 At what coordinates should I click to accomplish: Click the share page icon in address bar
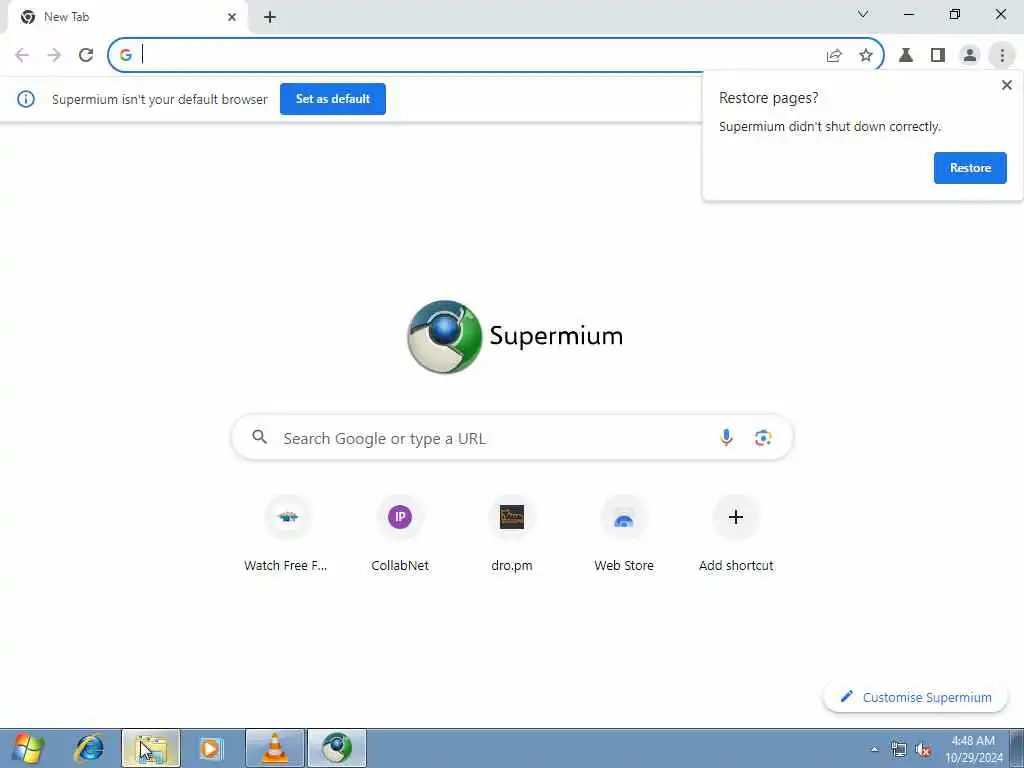pyautogui.click(x=834, y=56)
